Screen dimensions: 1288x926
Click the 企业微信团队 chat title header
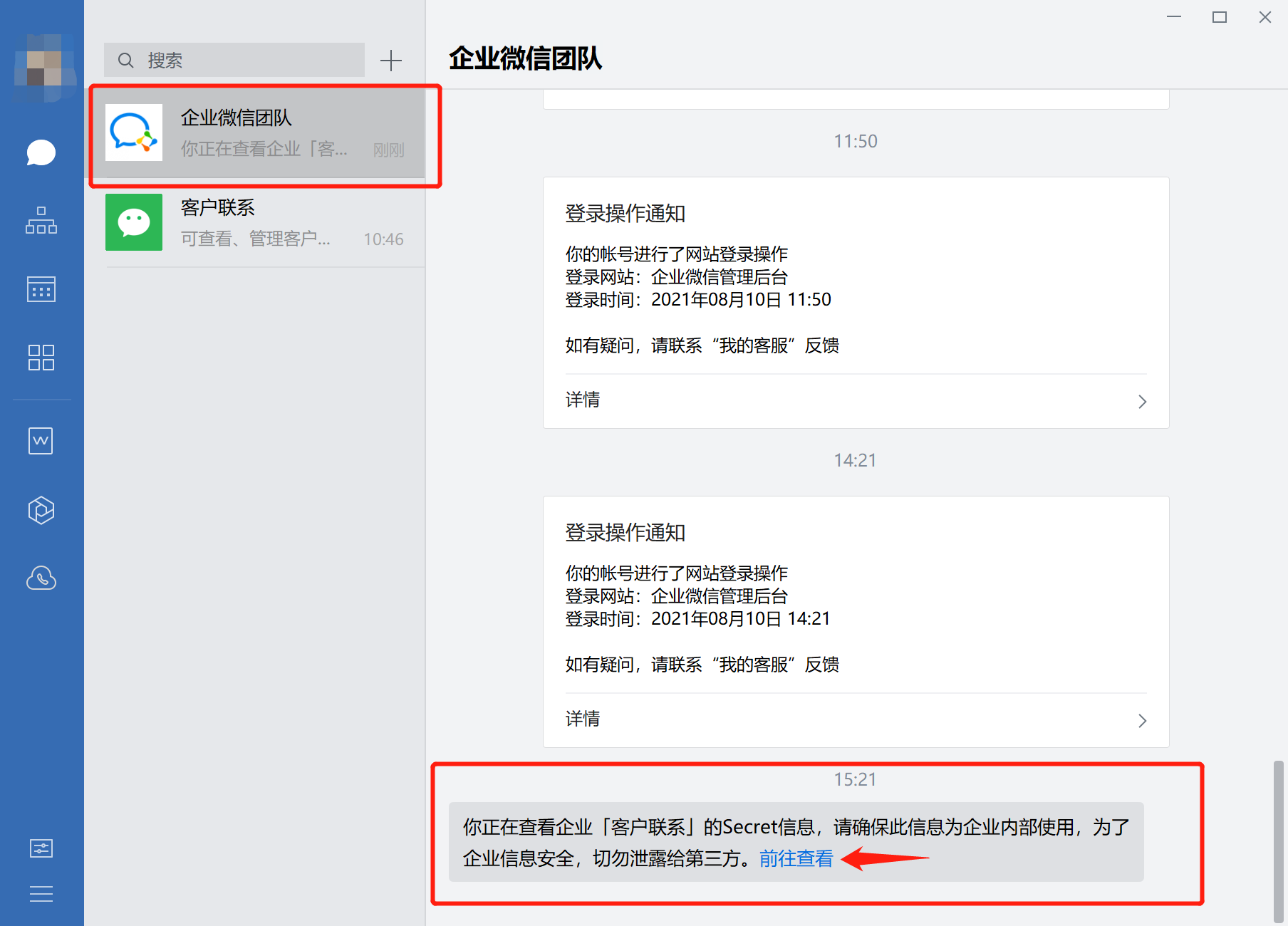point(526,58)
